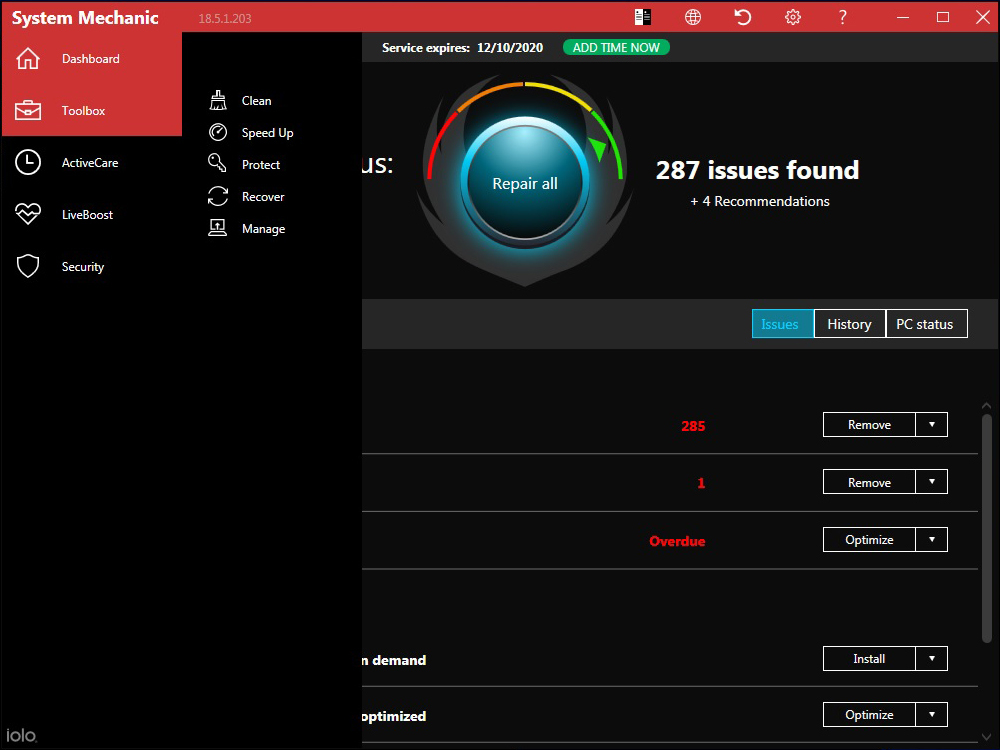
Task: Switch to the PC status tab
Action: 926,324
